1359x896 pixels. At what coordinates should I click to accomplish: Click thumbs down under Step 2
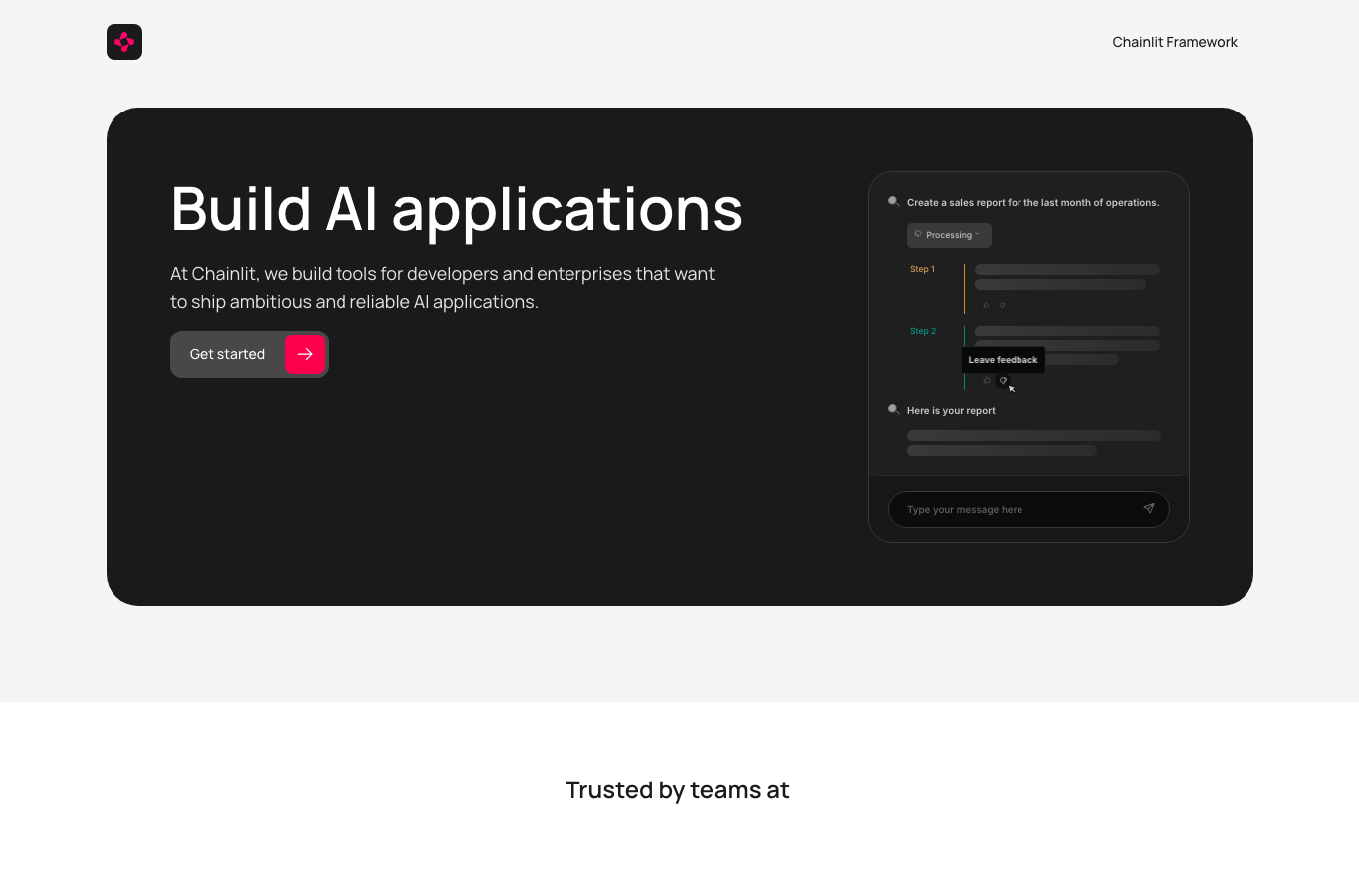1003,380
